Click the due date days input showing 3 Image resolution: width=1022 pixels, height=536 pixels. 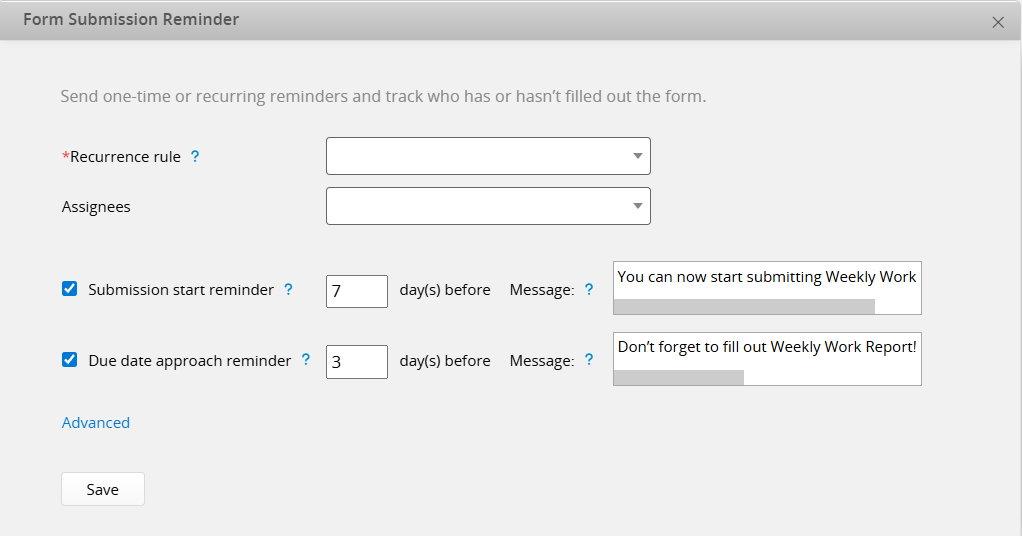click(x=357, y=361)
